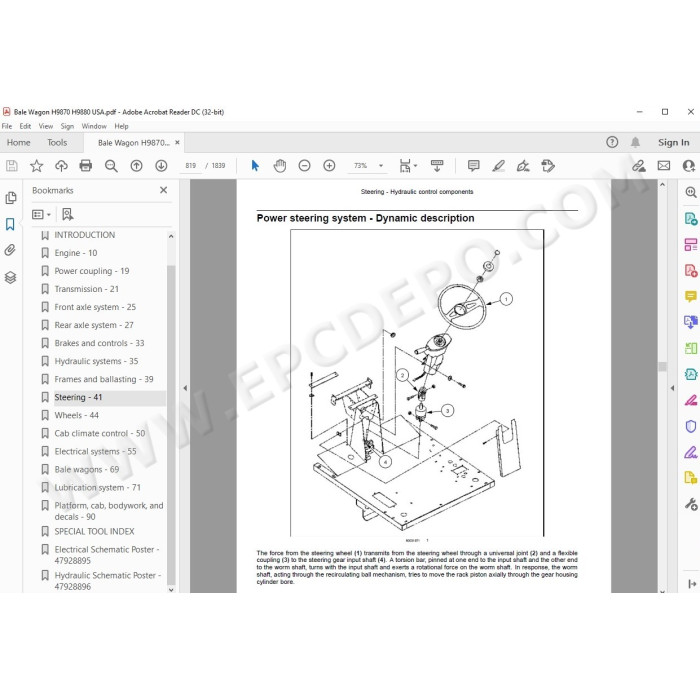The width and height of the screenshot is (700, 700).
Task: Select the arrow selection tool
Action: (x=255, y=166)
